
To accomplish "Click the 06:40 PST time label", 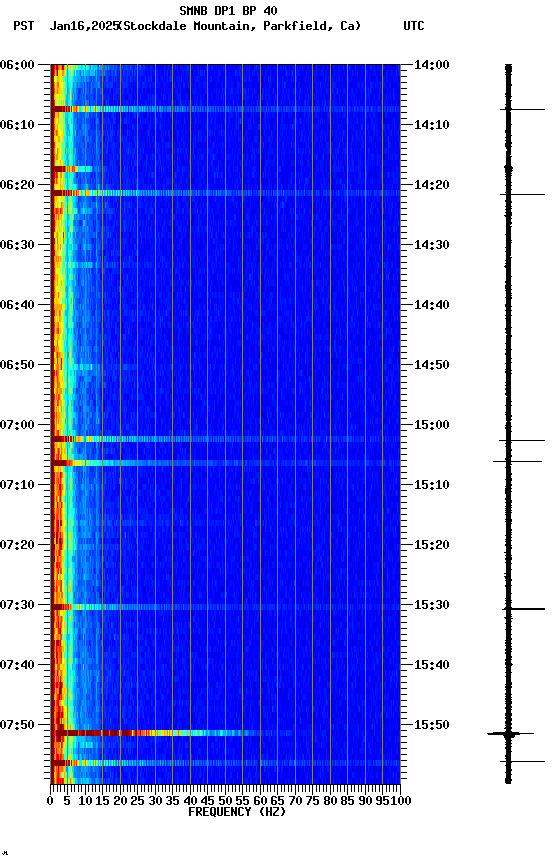I will click(17, 305).
